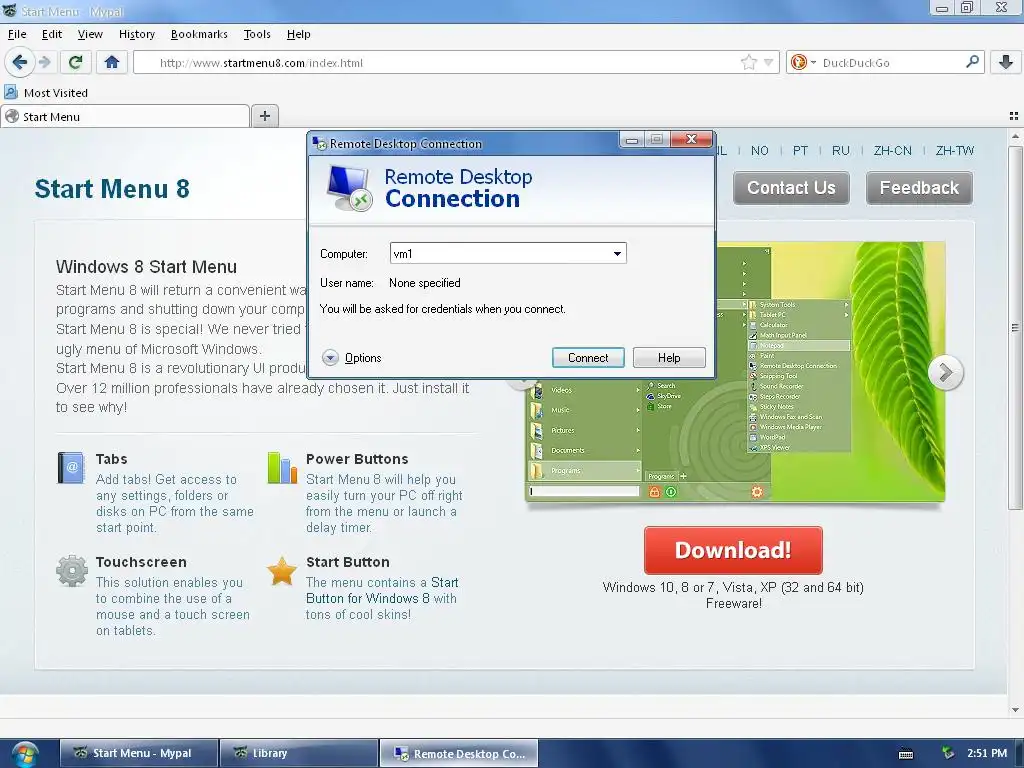Open the browser home page icon
The width and height of the screenshot is (1024, 768).
point(112,62)
